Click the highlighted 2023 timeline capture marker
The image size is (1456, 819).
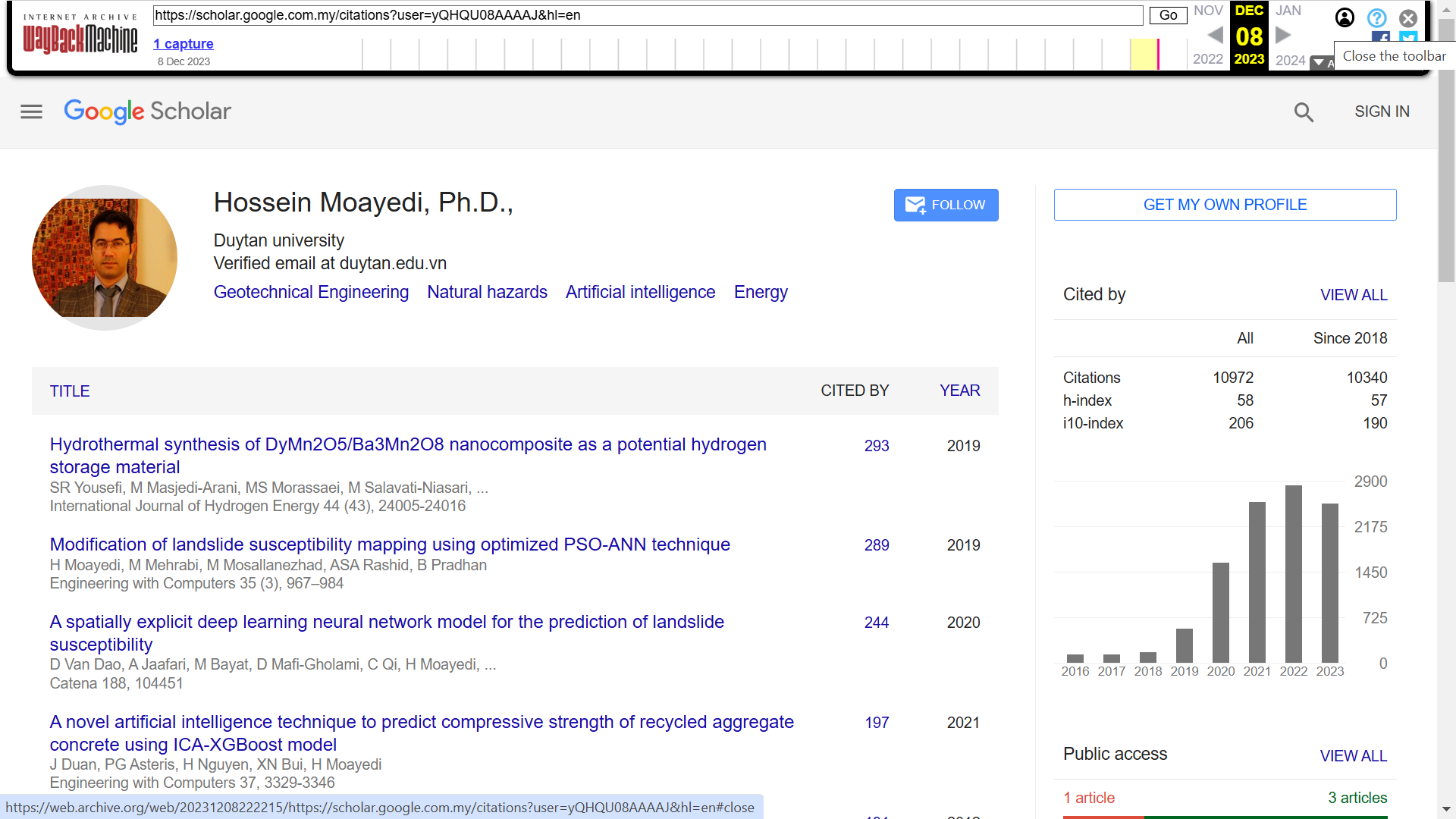[x=1157, y=55]
